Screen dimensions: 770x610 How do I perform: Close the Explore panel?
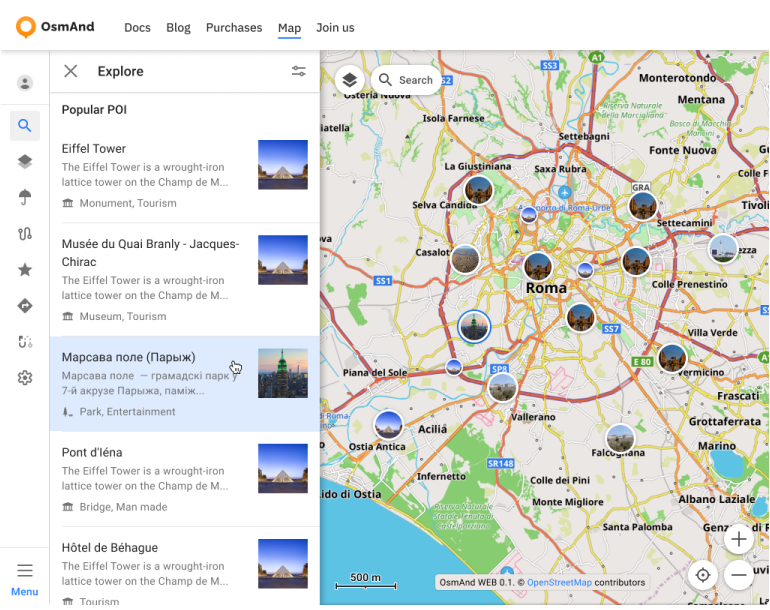coord(70,71)
